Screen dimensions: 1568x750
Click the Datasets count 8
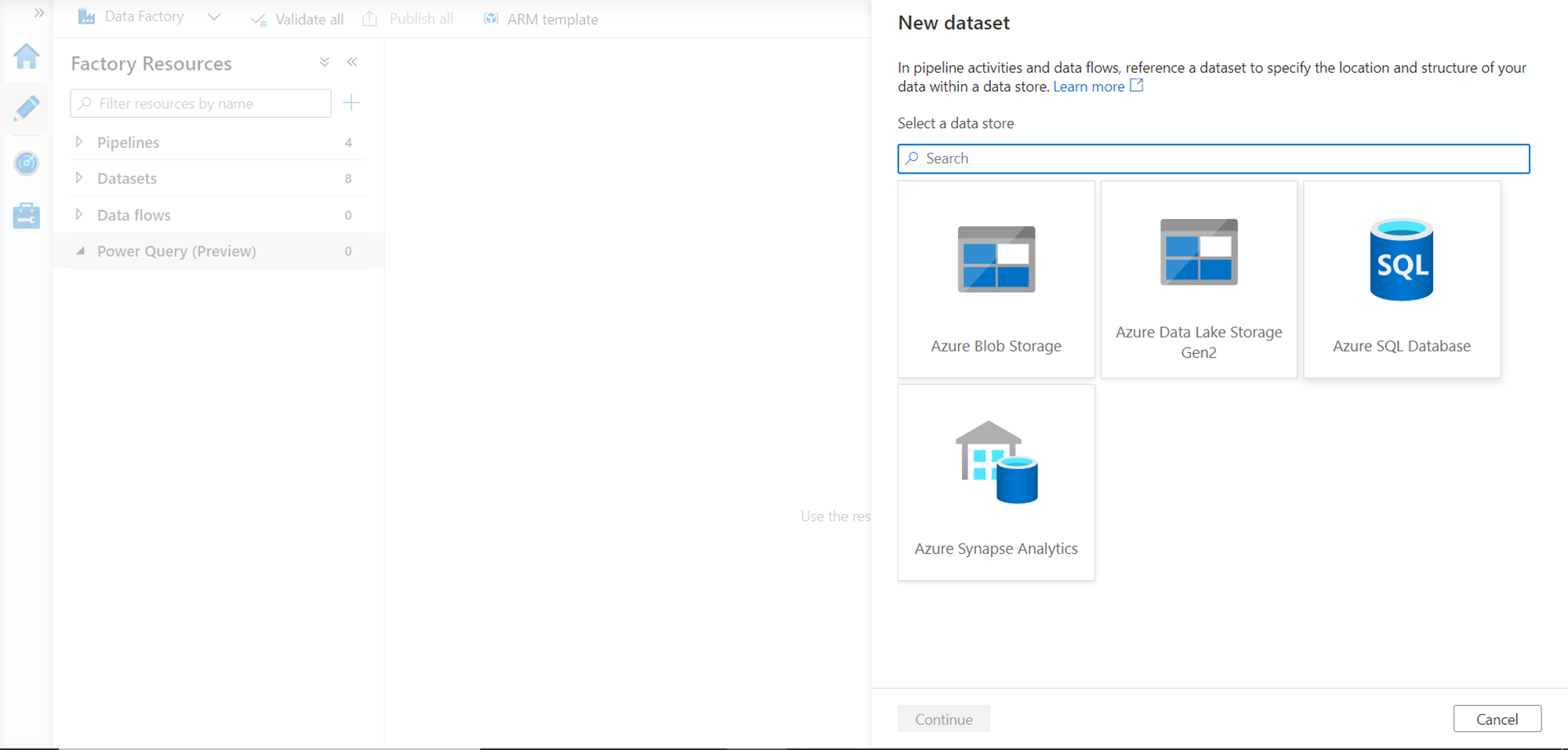348,179
